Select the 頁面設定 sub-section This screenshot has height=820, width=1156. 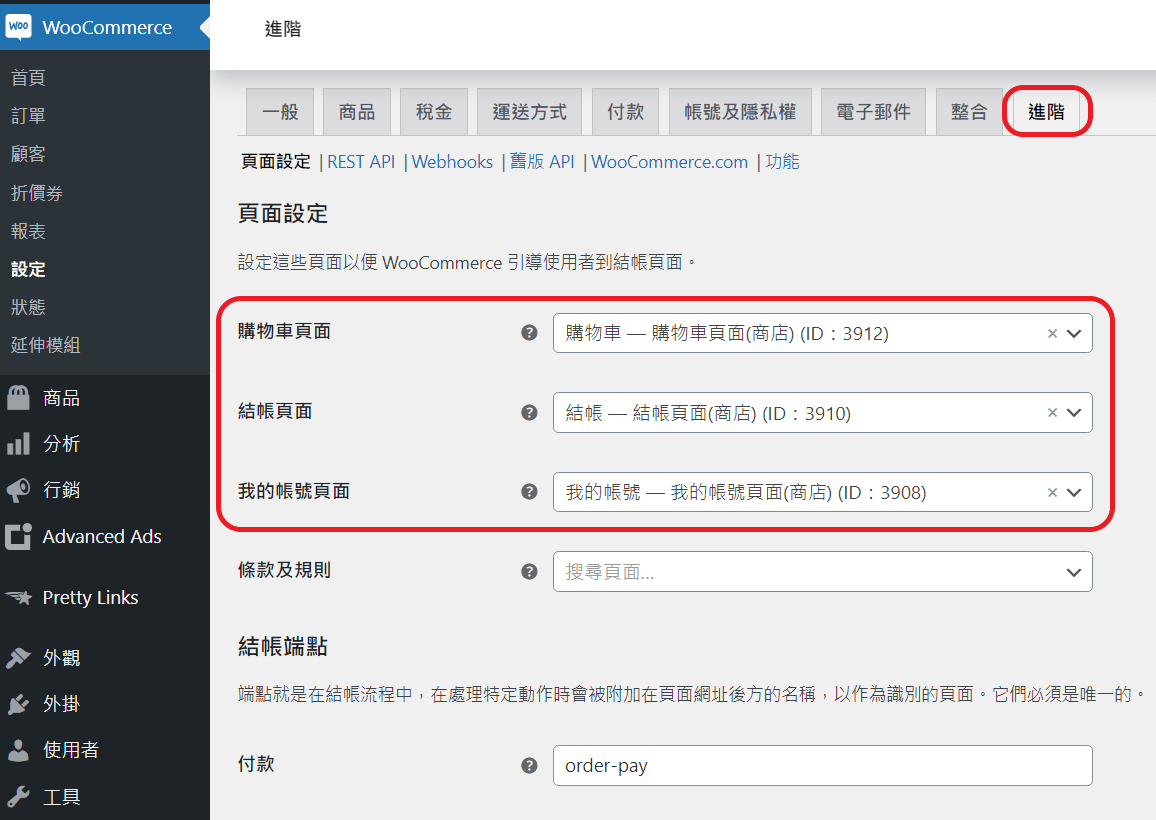(x=276, y=161)
